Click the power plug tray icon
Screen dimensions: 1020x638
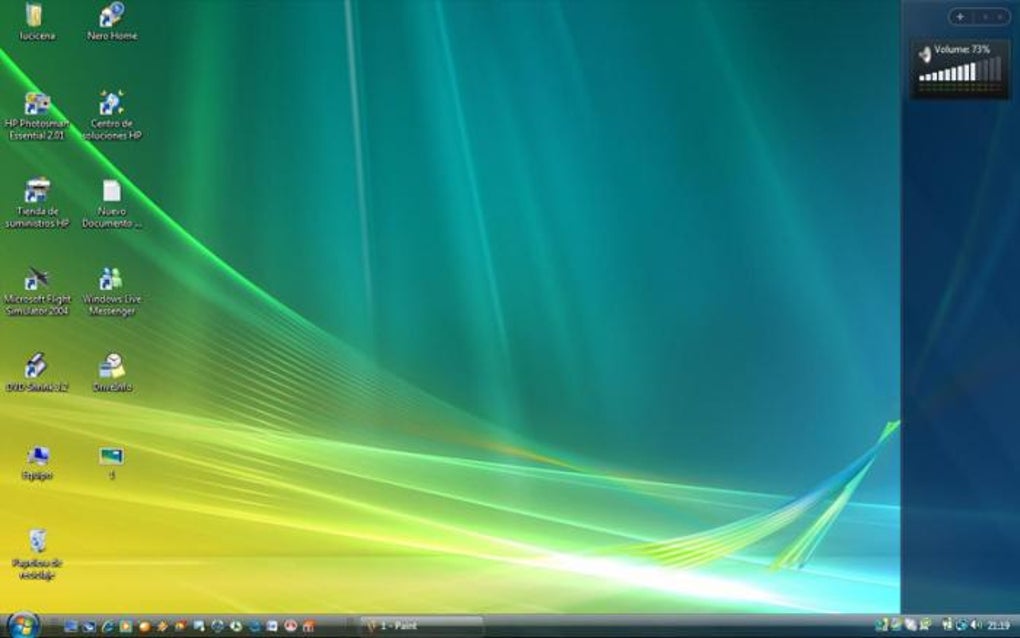pyautogui.click(x=947, y=625)
